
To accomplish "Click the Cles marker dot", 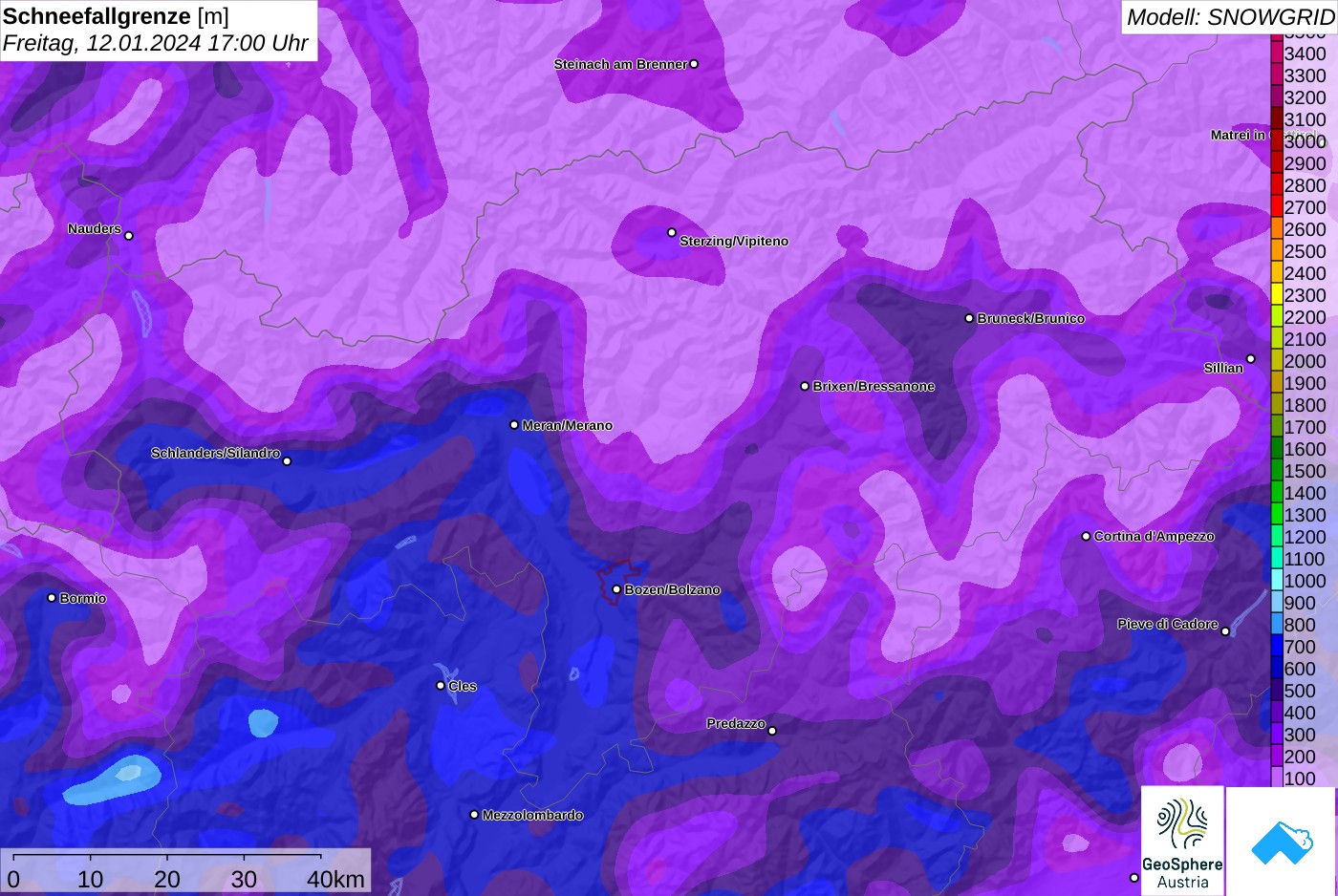I will coord(441,685).
